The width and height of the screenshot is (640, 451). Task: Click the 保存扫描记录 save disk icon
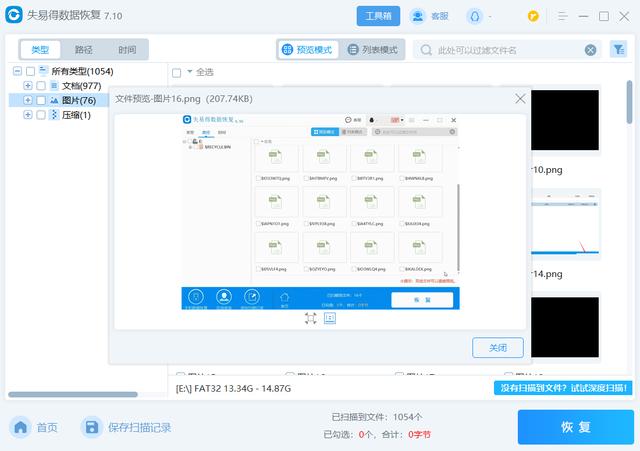(91, 427)
